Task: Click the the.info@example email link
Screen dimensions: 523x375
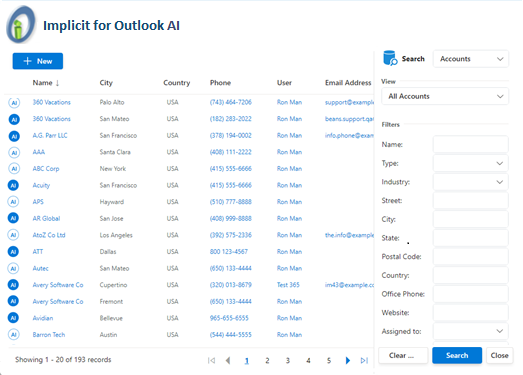Action: (x=349, y=235)
